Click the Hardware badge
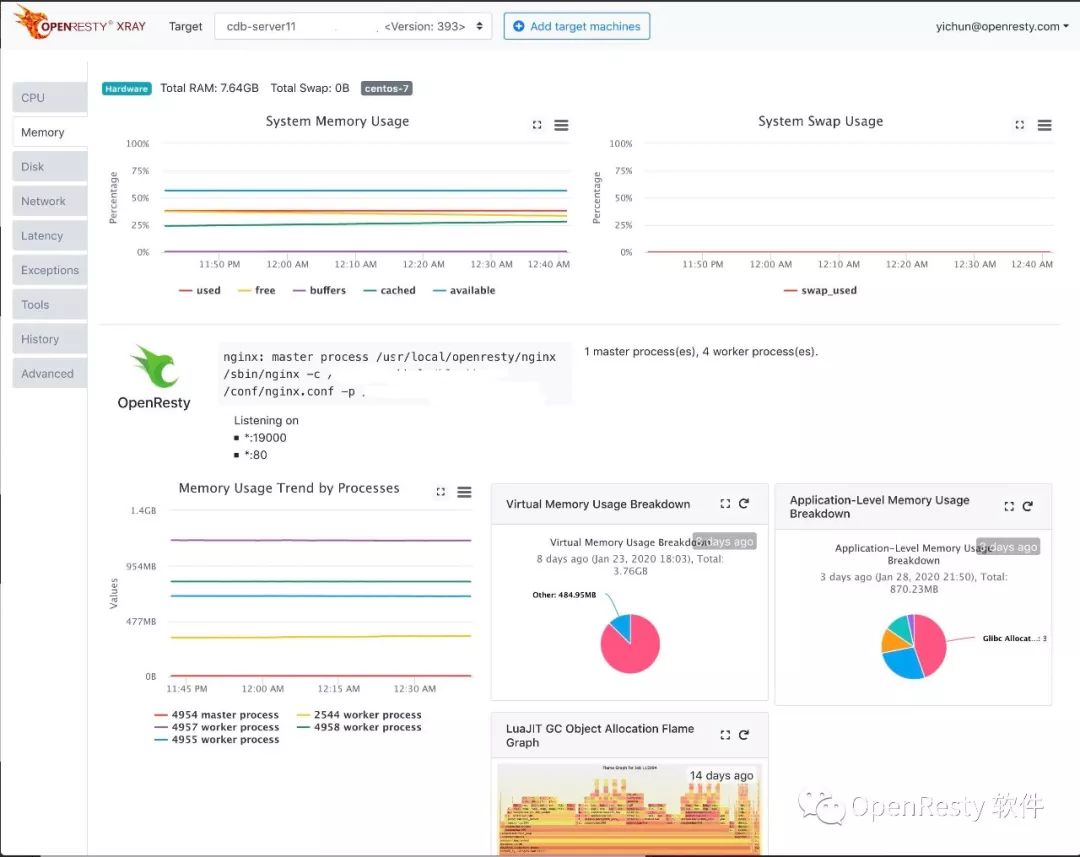1080x857 pixels. tap(127, 88)
